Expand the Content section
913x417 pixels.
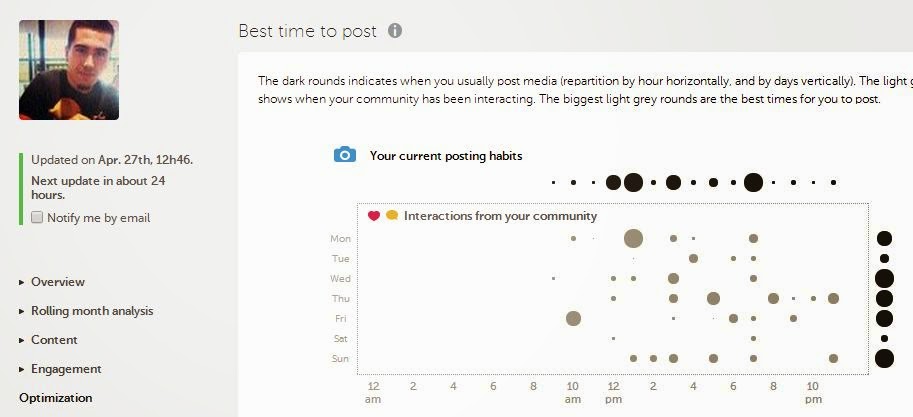point(54,340)
